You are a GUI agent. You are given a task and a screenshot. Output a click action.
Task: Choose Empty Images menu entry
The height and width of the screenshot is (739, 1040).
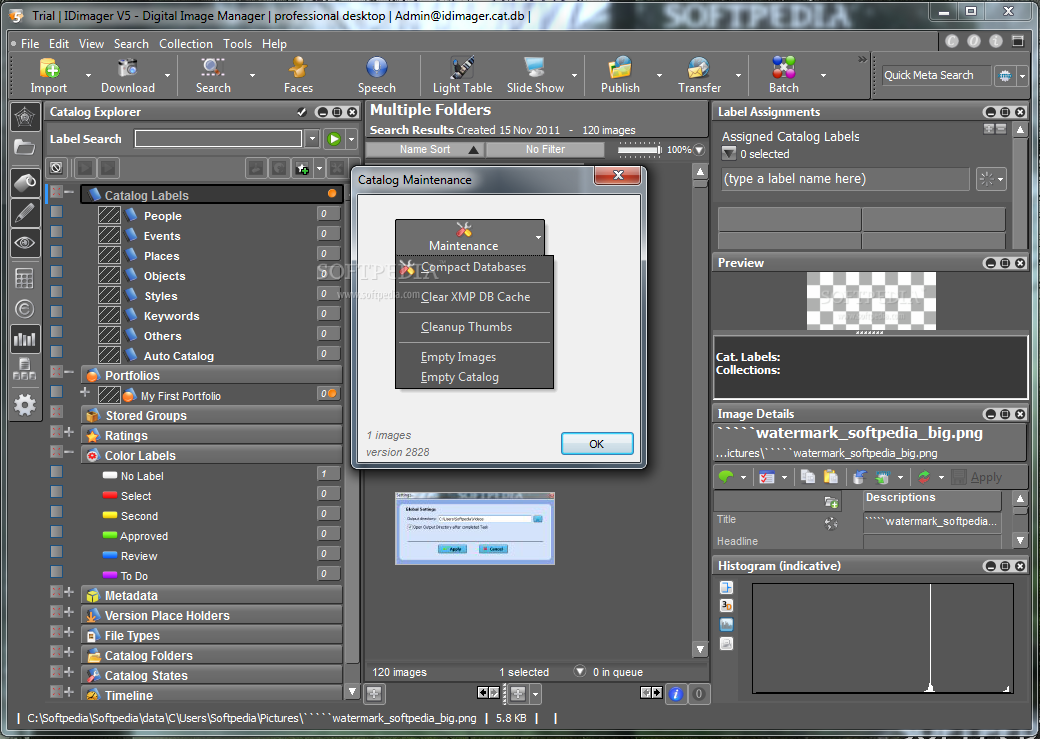(475, 357)
